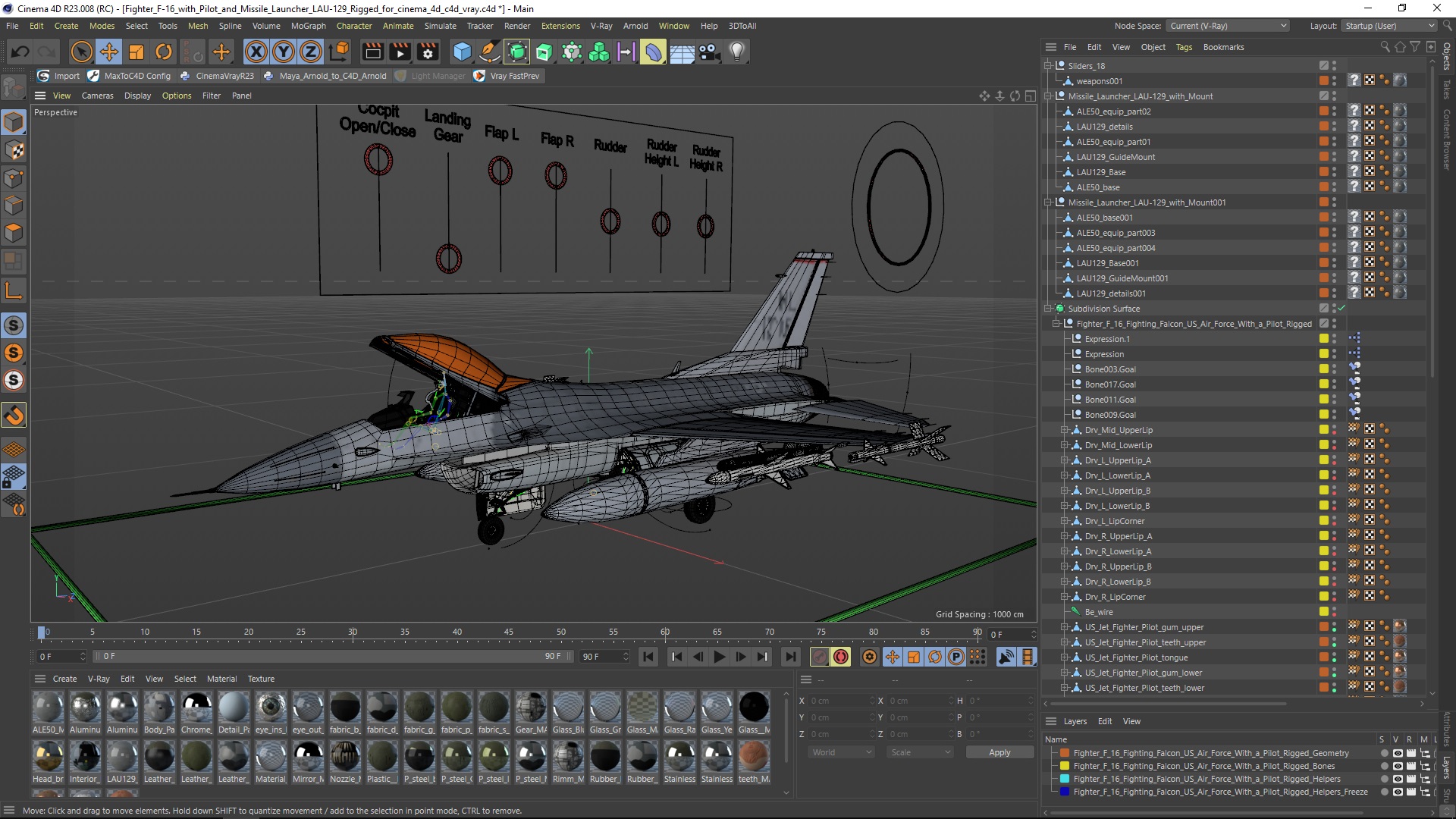Click the Subdivision Surface generator icon

pyautogui.click(x=517, y=52)
